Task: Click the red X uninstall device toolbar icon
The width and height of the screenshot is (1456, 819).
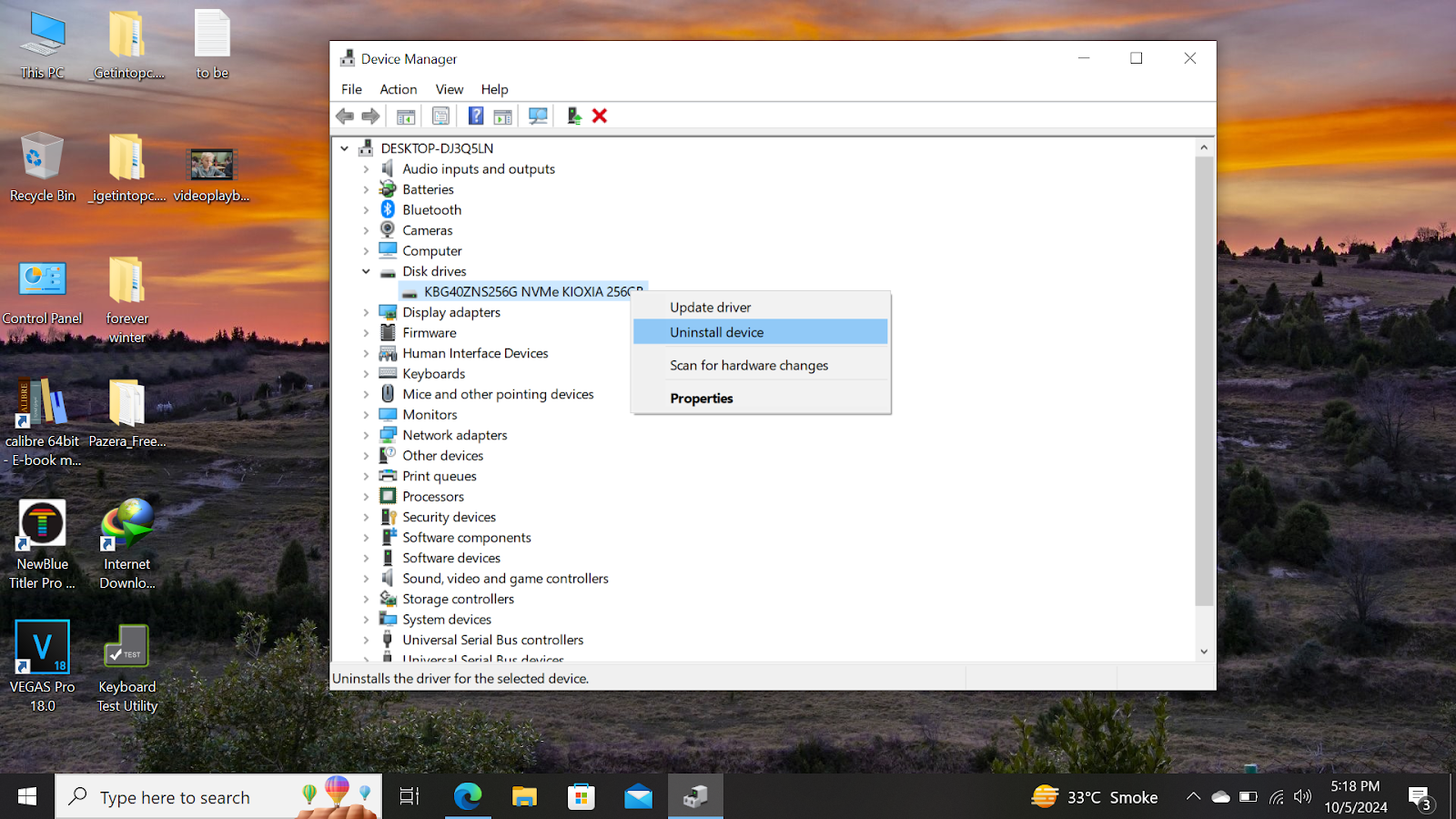Action: pos(600,116)
